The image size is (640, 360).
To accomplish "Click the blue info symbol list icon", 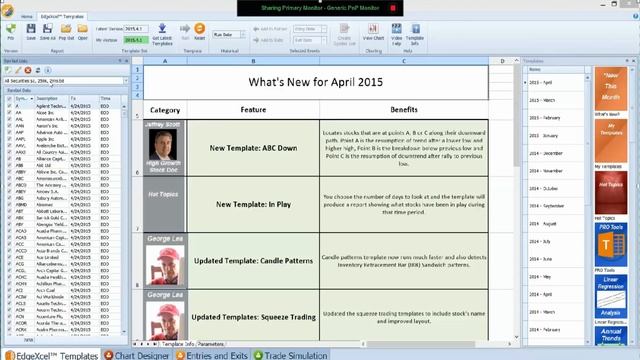I will [48, 70].
